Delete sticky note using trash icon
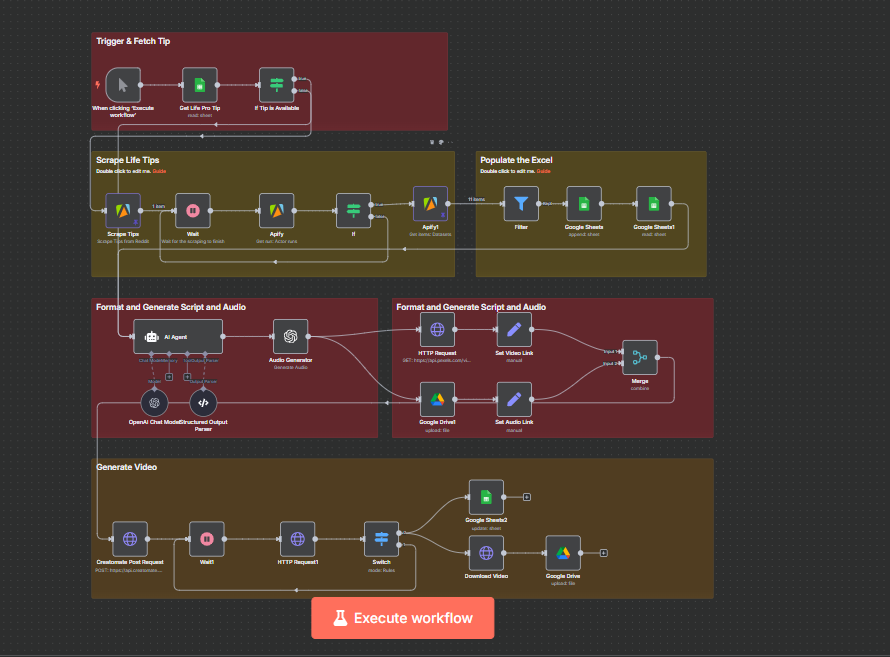This screenshot has height=657, width=890. pos(432,142)
